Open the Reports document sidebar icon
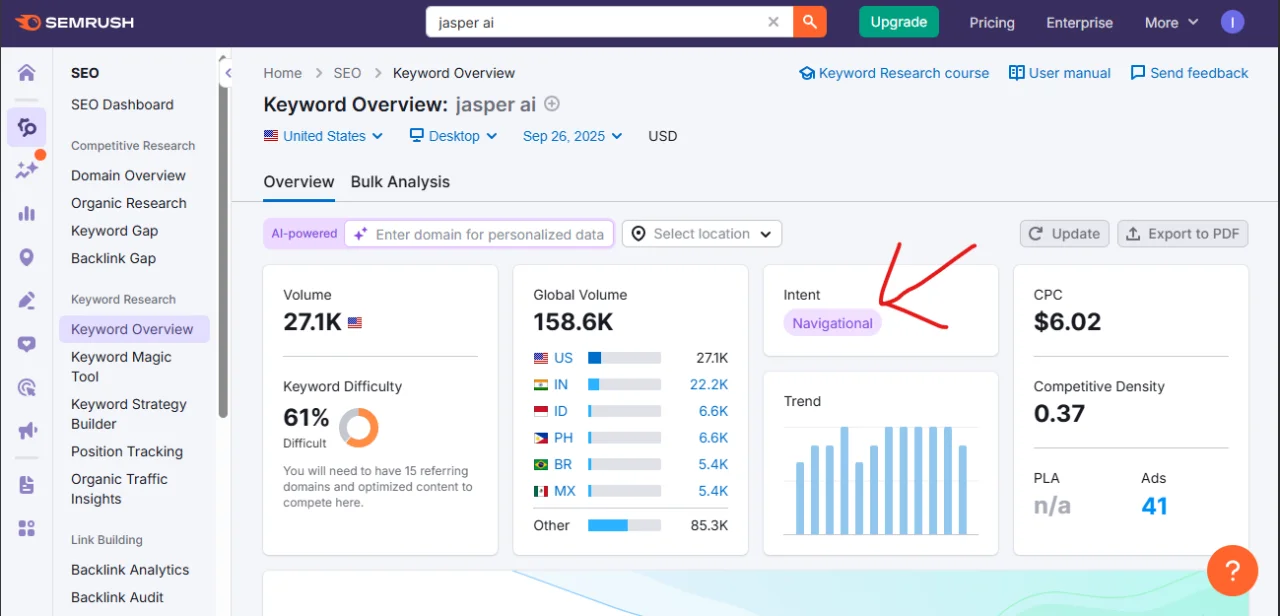 point(27,485)
